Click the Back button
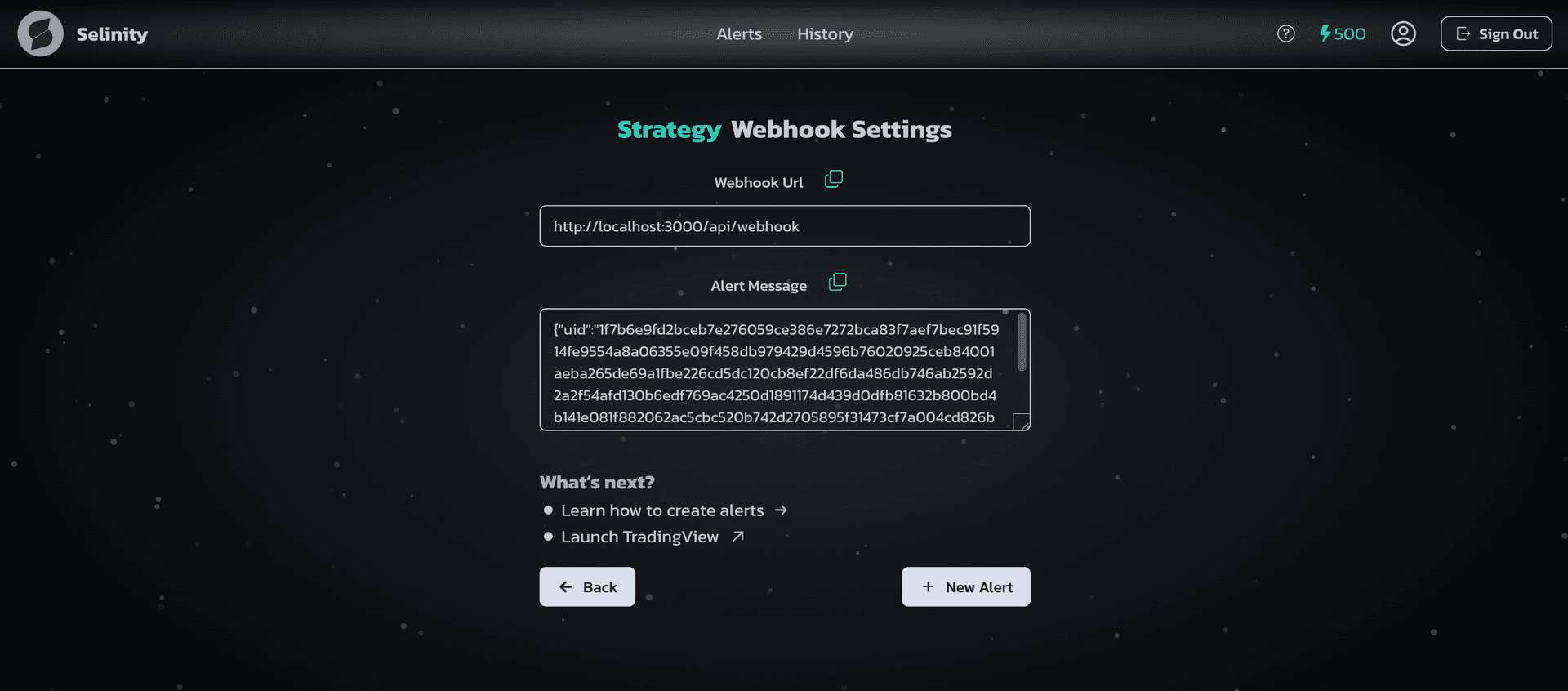This screenshot has height=691, width=1568. click(587, 587)
